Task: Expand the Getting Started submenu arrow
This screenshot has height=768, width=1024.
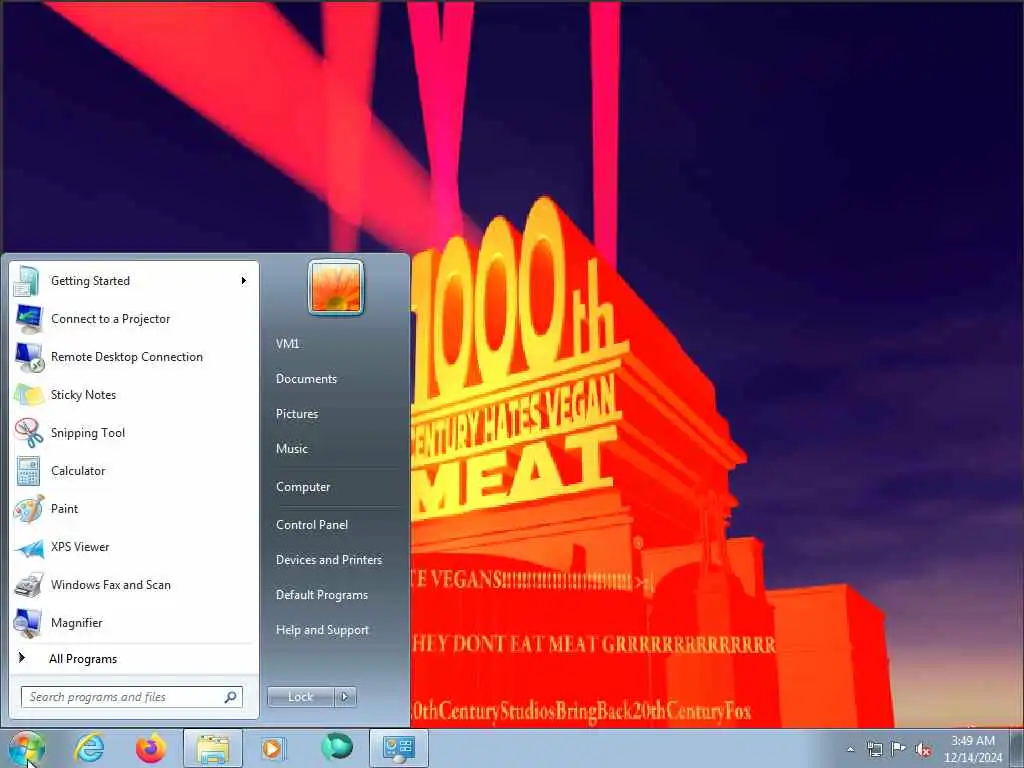Action: [x=244, y=281]
